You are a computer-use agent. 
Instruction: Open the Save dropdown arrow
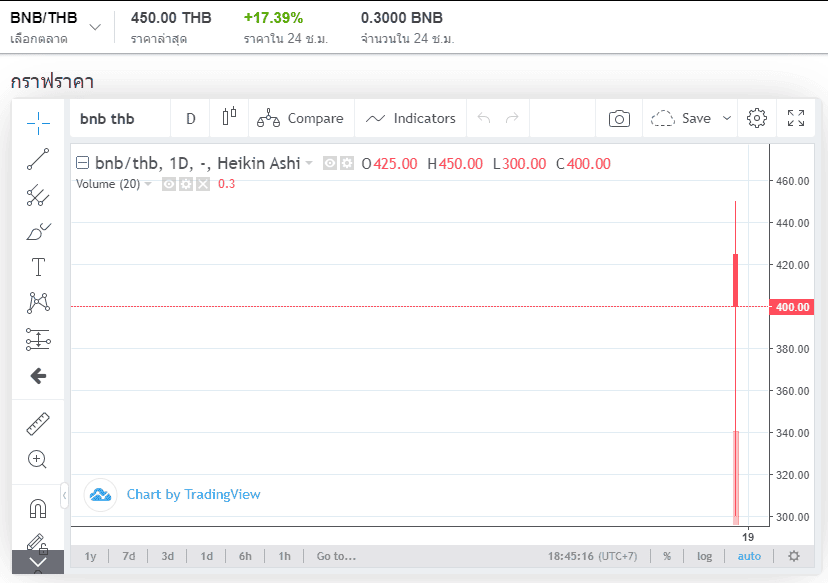coord(727,118)
